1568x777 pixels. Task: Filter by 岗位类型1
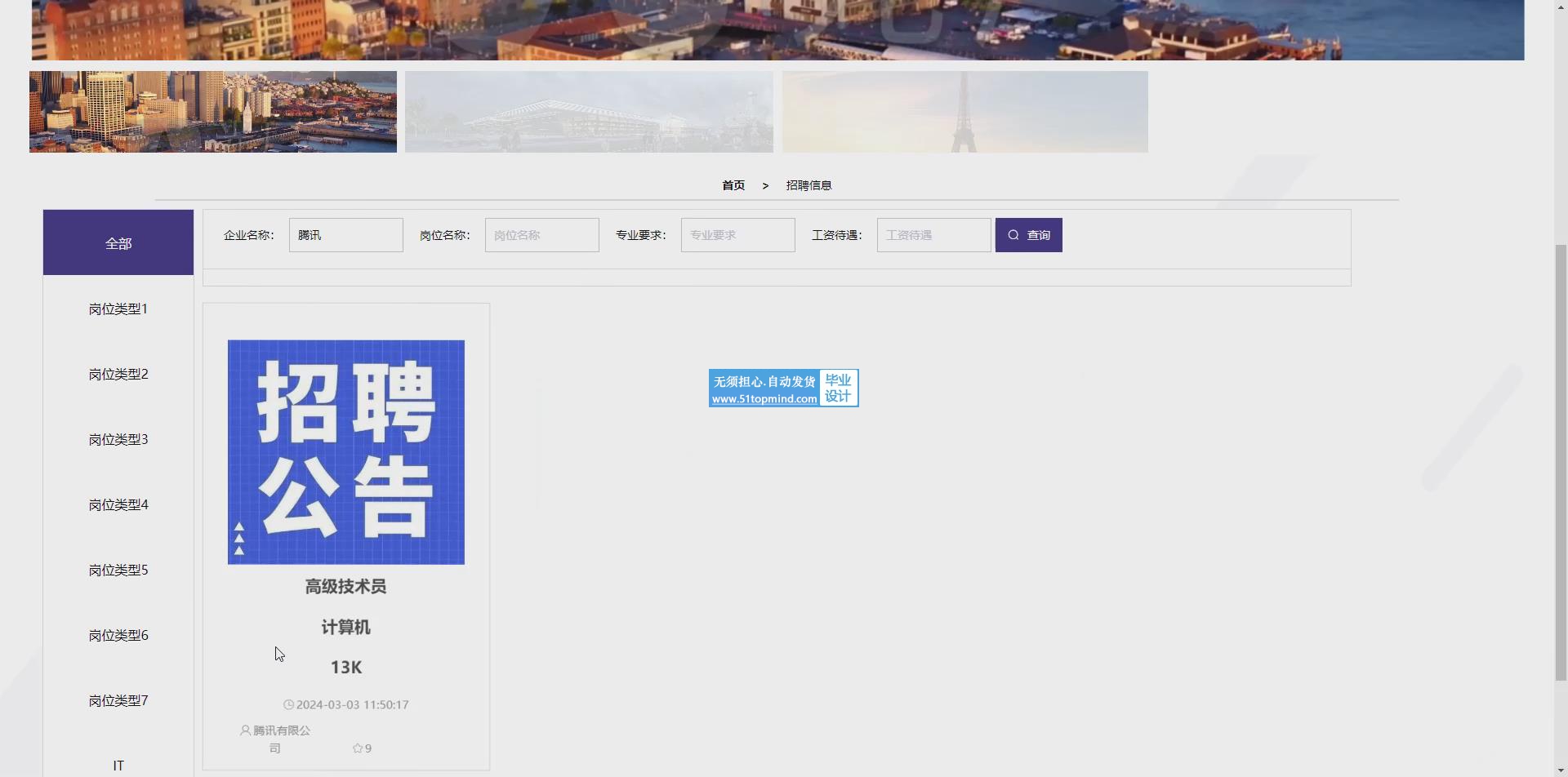[x=118, y=309]
